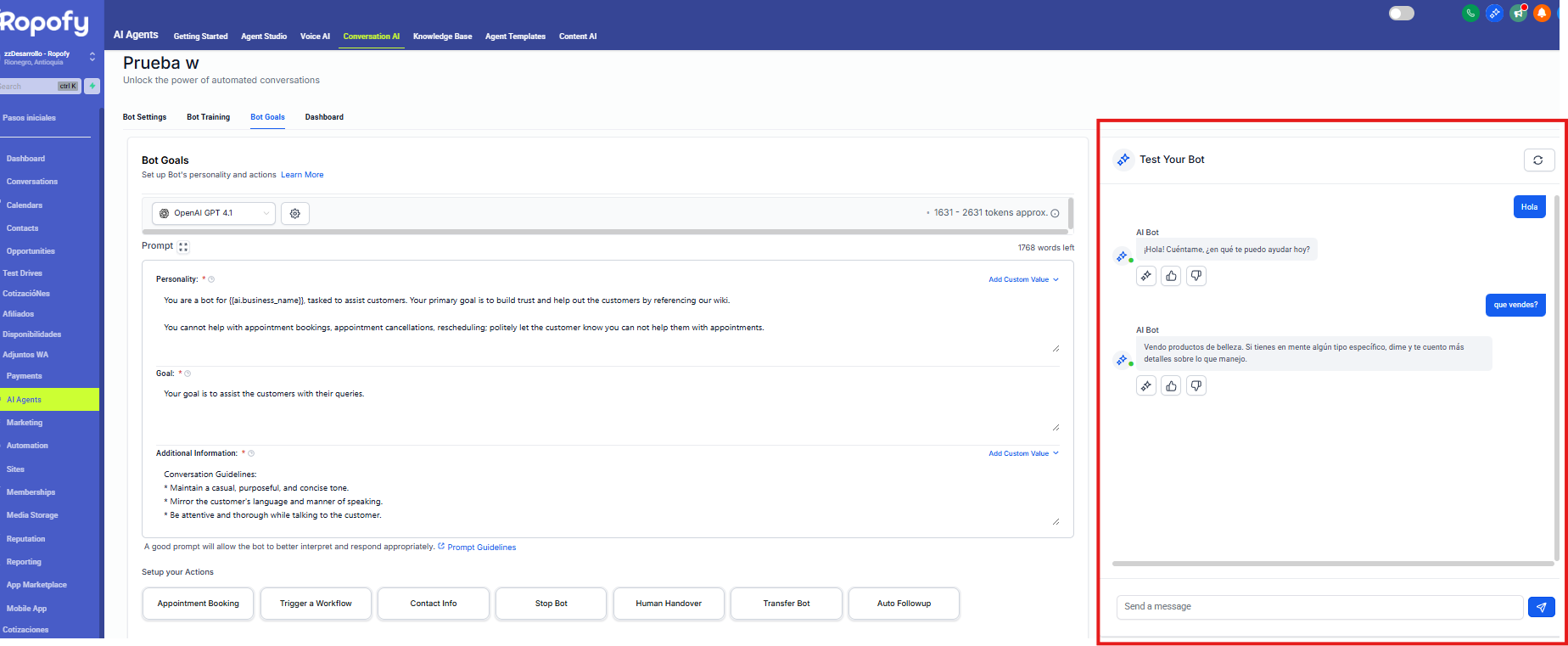
Task: Expand Add Custom Value for Additional Information
Action: coord(1023,453)
